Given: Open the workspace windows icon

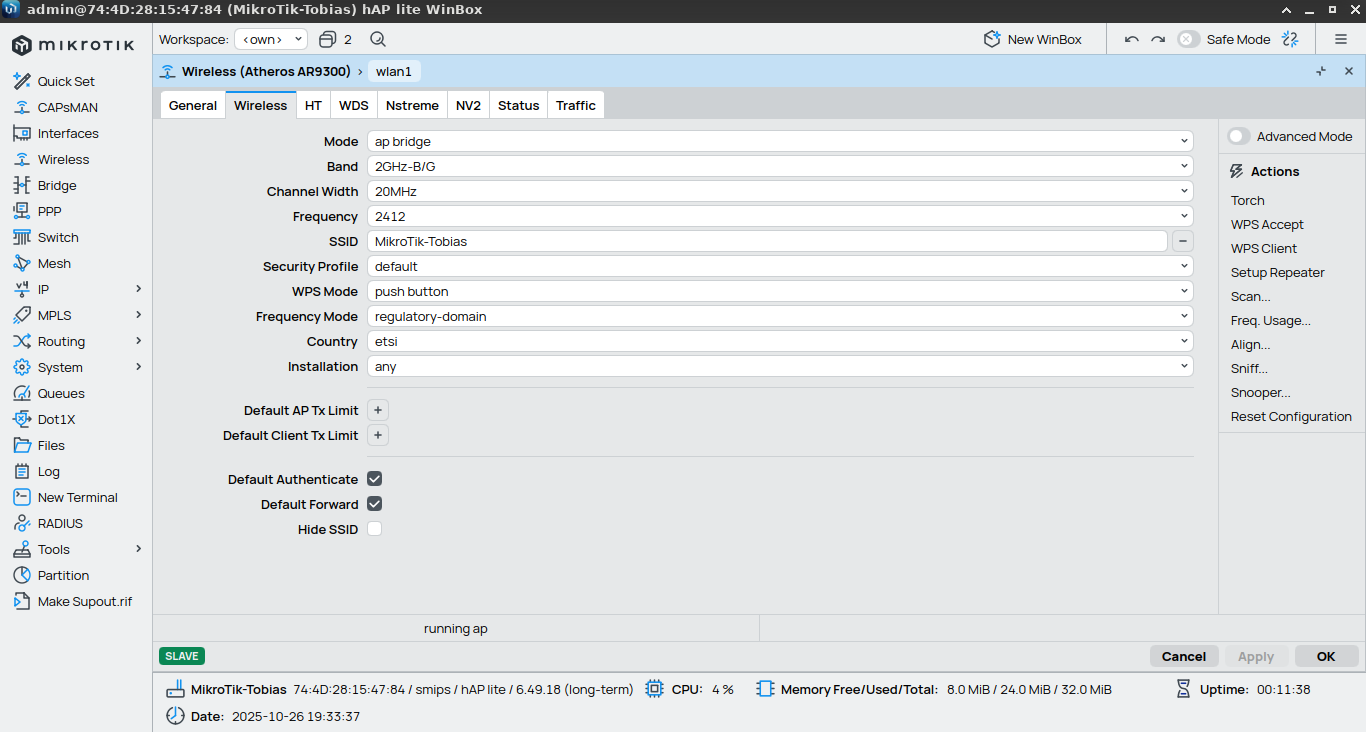Looking at the screenshot, I should (x=327, y=39).
